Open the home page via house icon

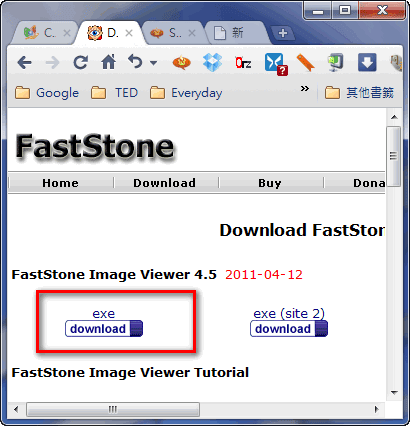[x=109, y=62]
